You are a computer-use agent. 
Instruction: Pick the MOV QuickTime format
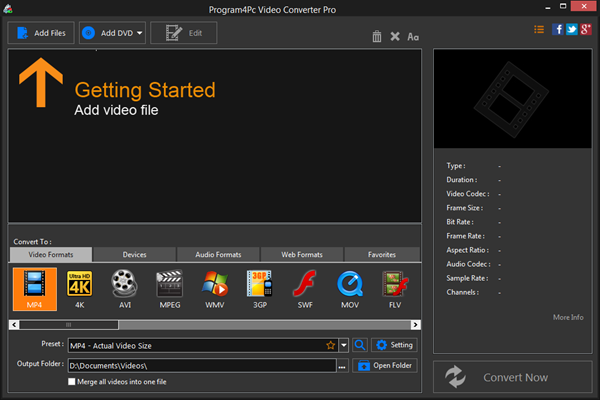(350, 289)
